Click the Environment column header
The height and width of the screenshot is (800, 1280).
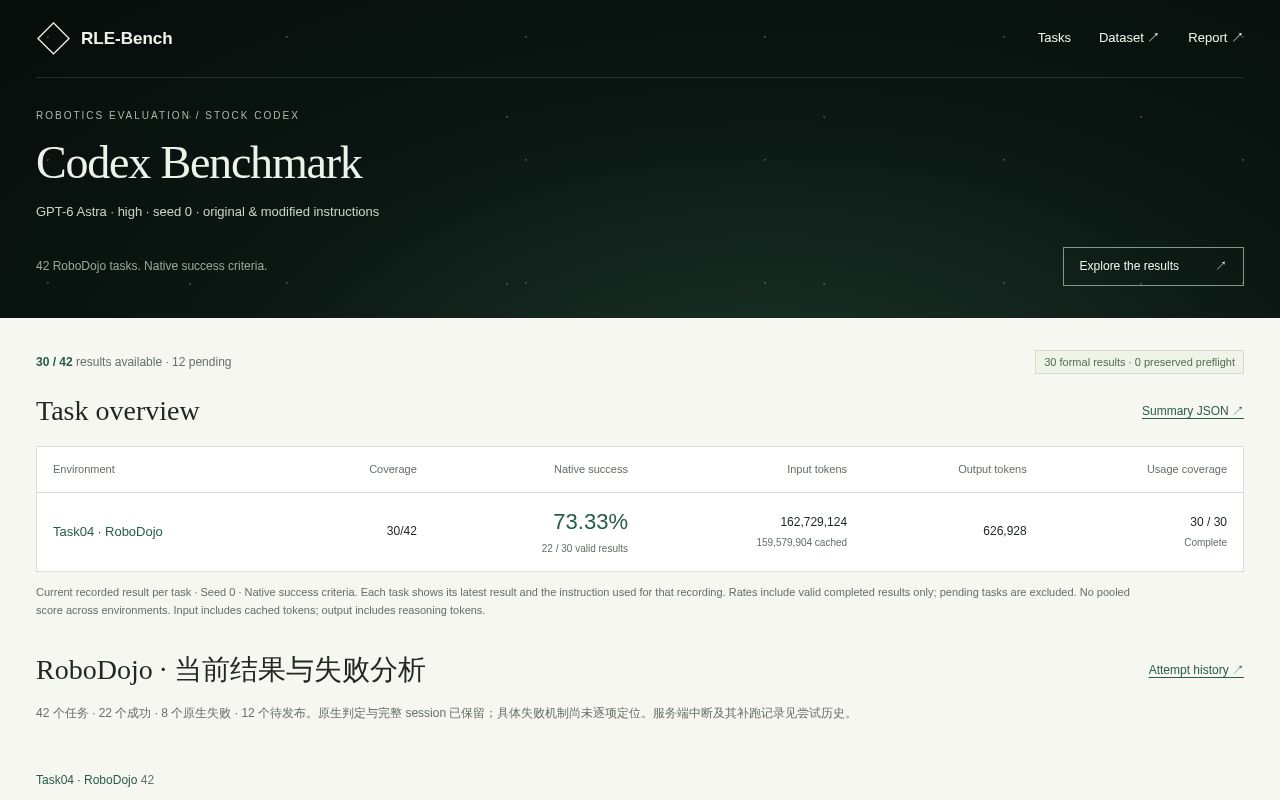tap(84, 469)
